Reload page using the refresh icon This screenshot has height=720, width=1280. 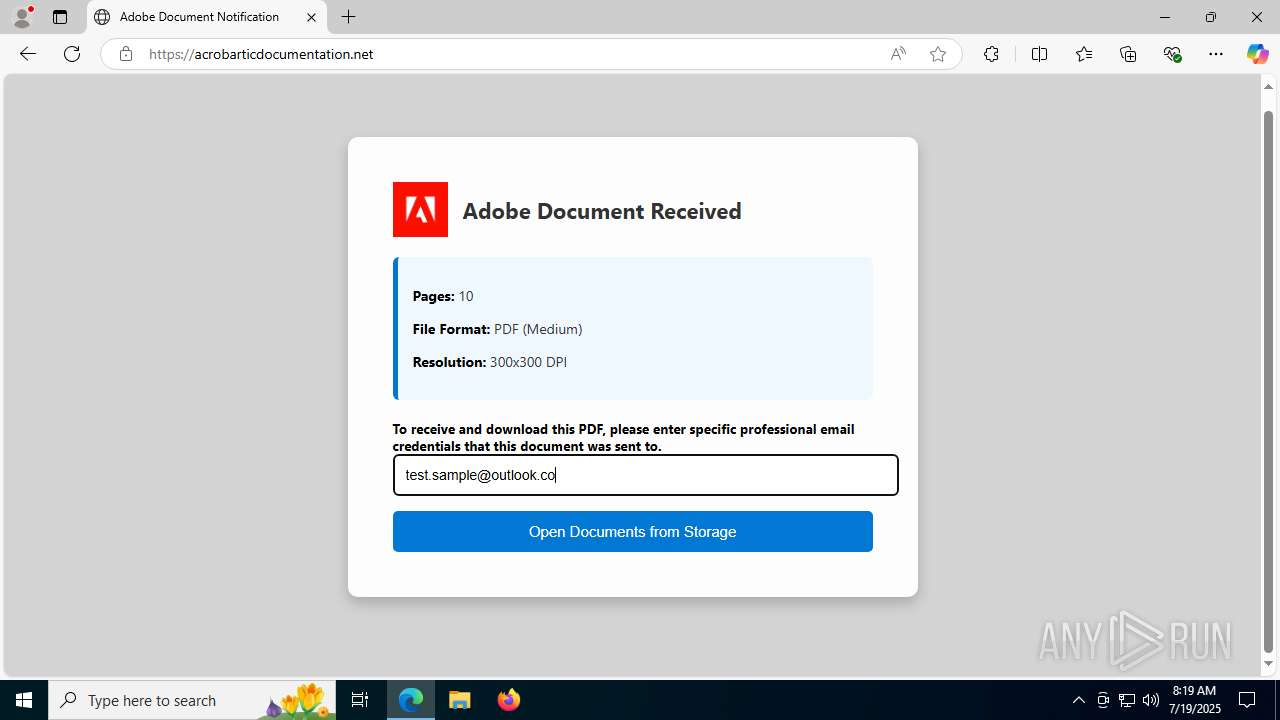pyautogui.click(x=72, y=54)
